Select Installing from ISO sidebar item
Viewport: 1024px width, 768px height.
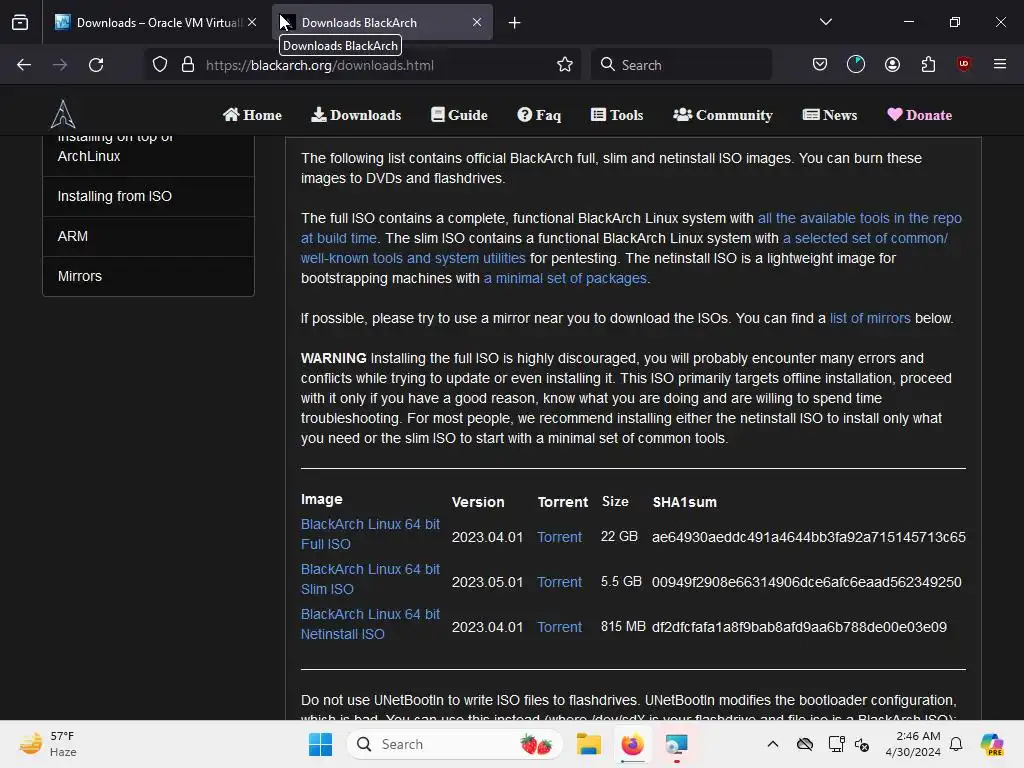point(148,197)
